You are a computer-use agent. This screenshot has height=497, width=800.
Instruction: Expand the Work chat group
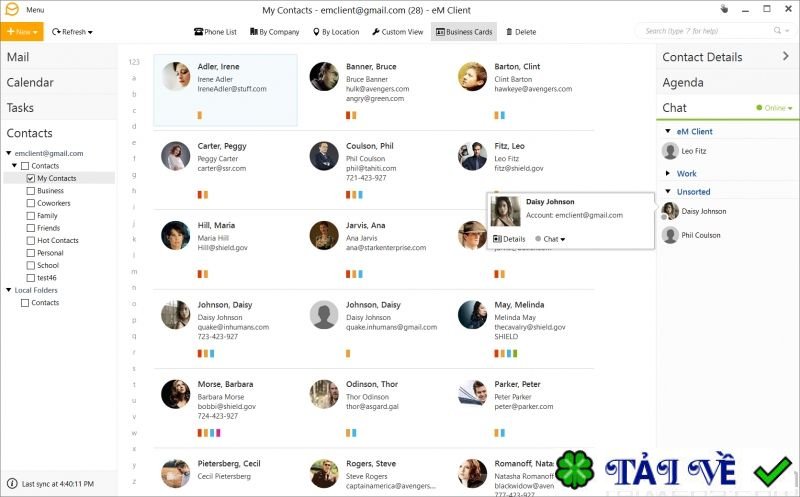tap(668, 173)
